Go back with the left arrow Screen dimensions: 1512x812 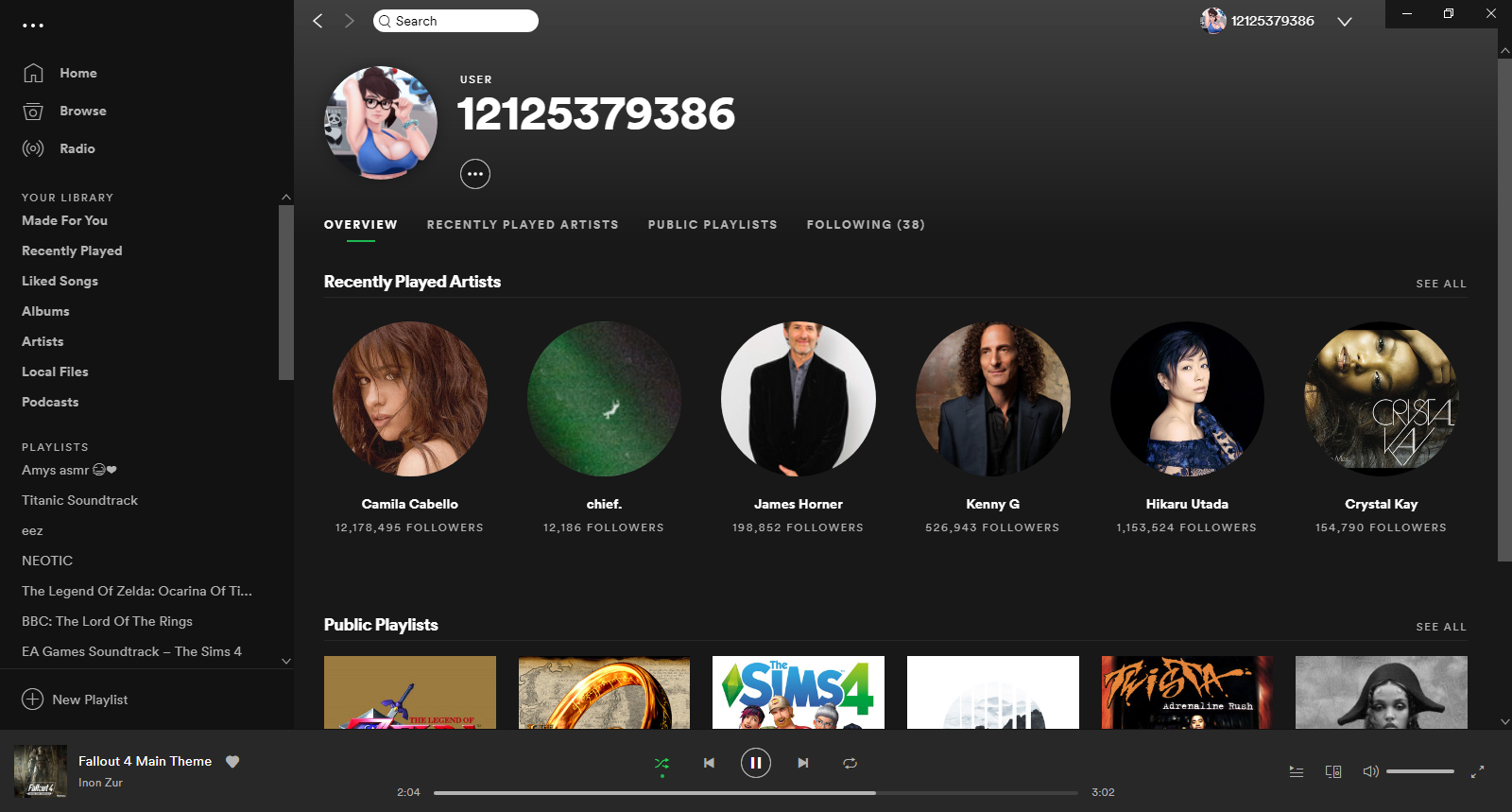click(x=318, y=21)
